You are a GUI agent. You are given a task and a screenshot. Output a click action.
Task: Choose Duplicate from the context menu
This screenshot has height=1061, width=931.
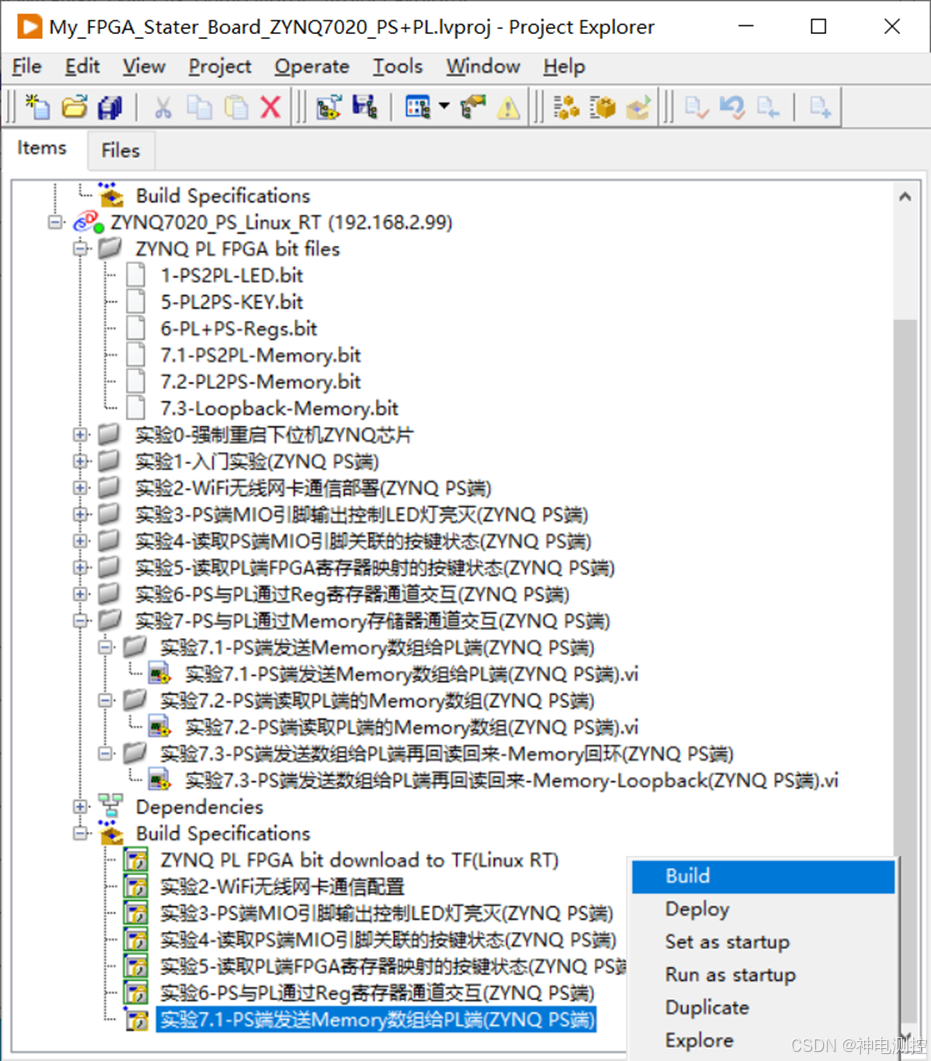(763, 1008)
